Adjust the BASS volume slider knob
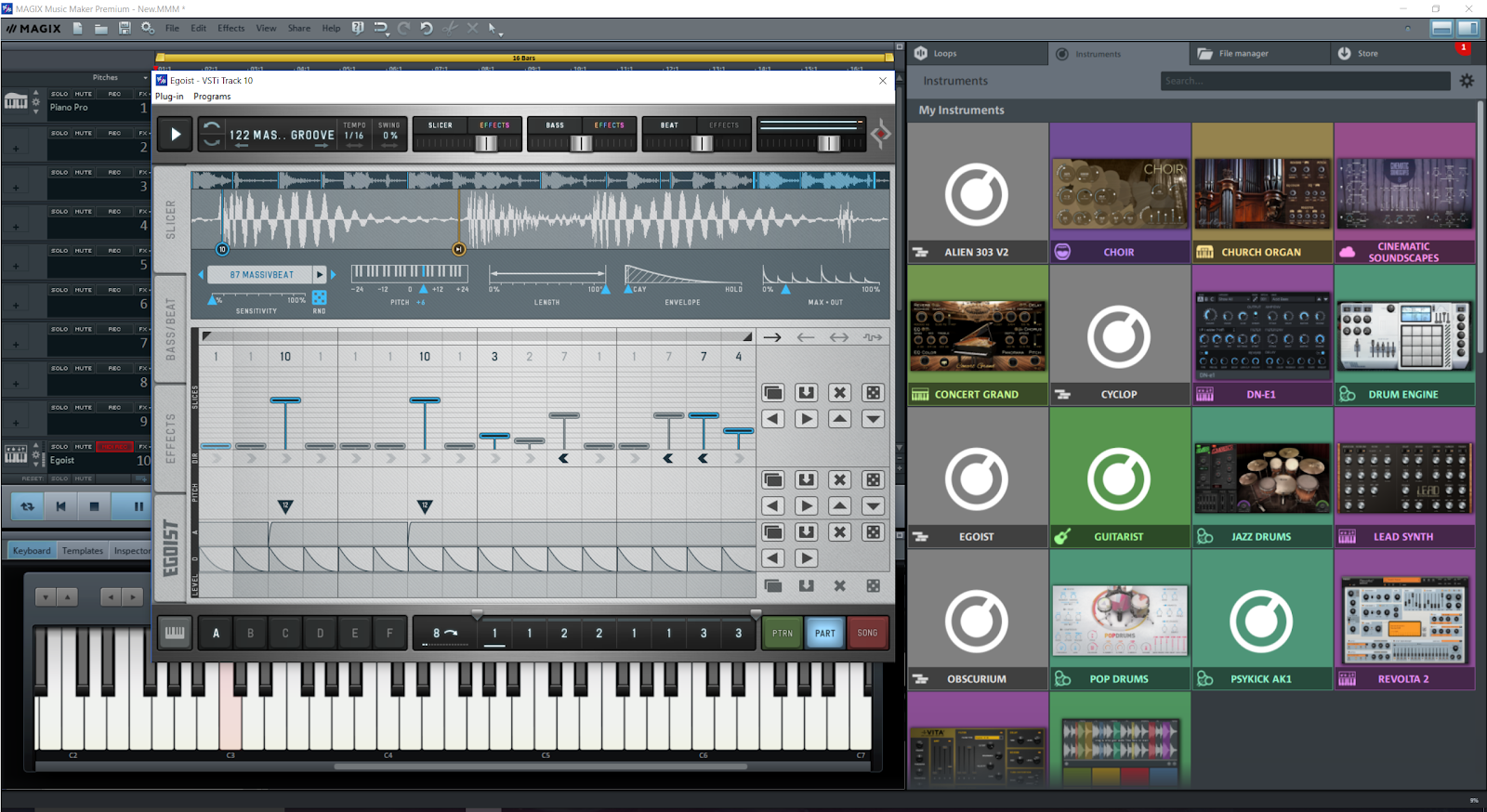This screenshot has height=812, width=1487. pyautogui.click(x=580, y=143)
